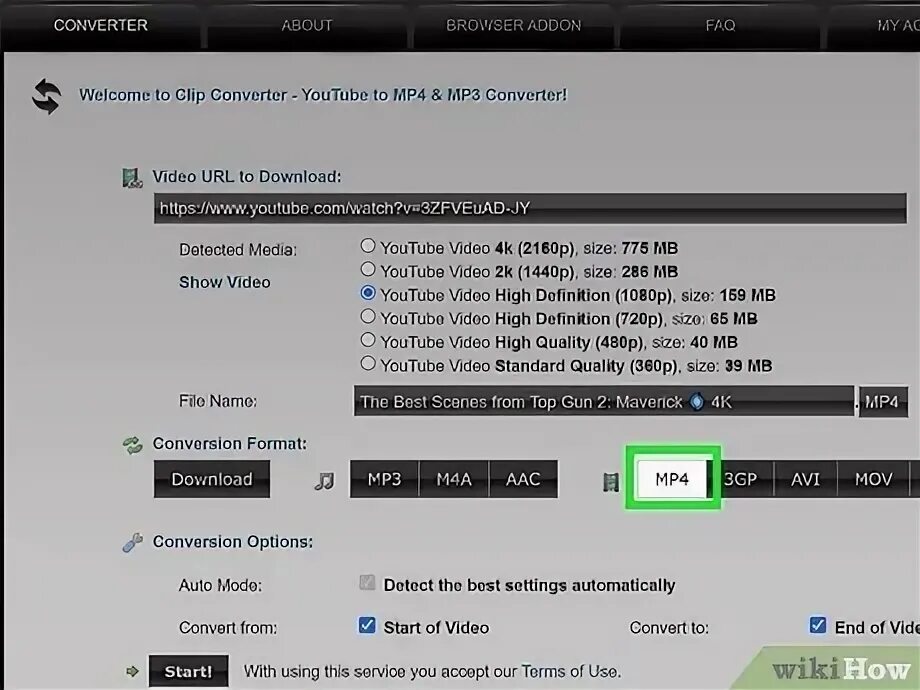The height and width of the screenshot is (690, 920).
Task: Choose MP4 conversion format
Action: pos(672,479)
